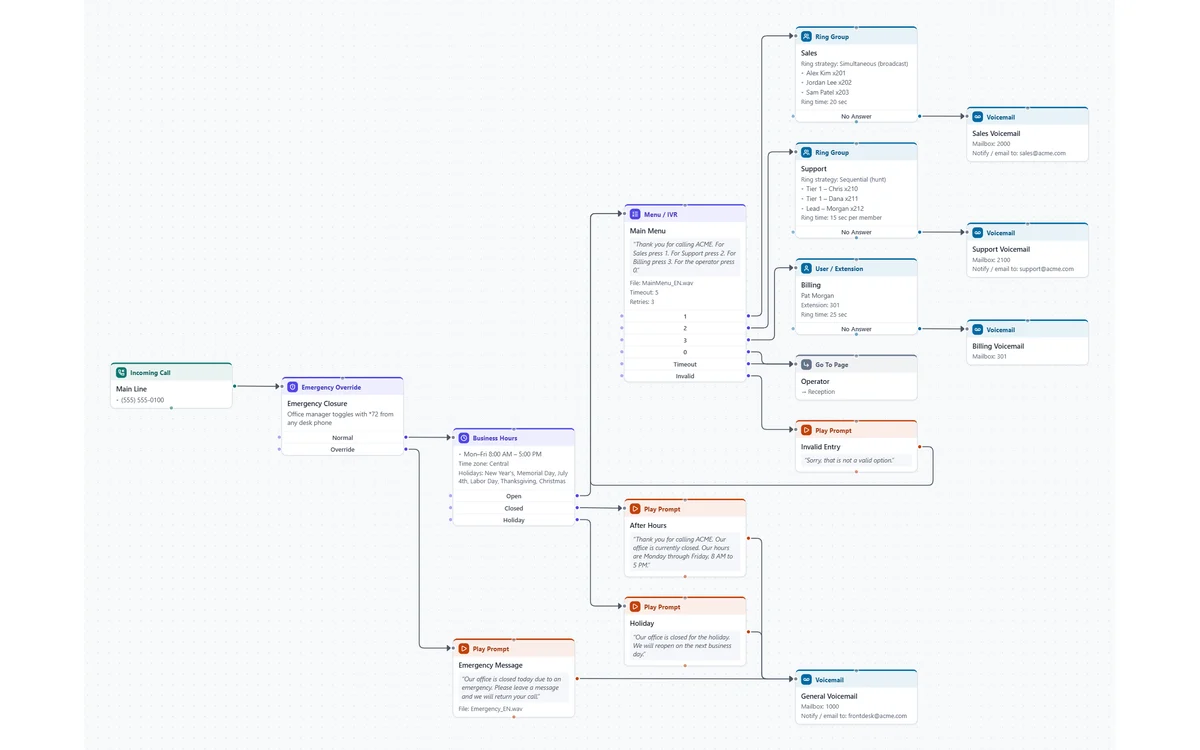Click the Play Prompt icon on Holiday node
Screen dimensions: 1200x750
[x=634, y=607]
